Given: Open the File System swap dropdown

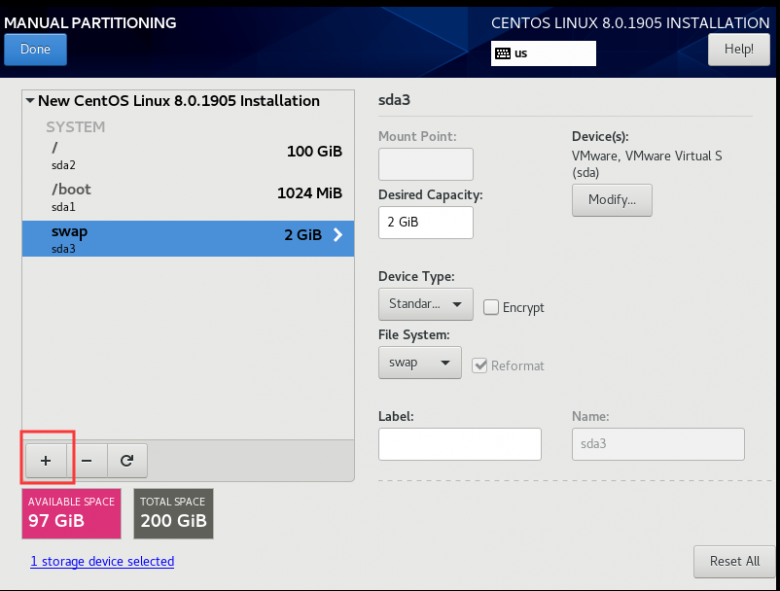Looking at the screenshot, I should tap(420, 363).
